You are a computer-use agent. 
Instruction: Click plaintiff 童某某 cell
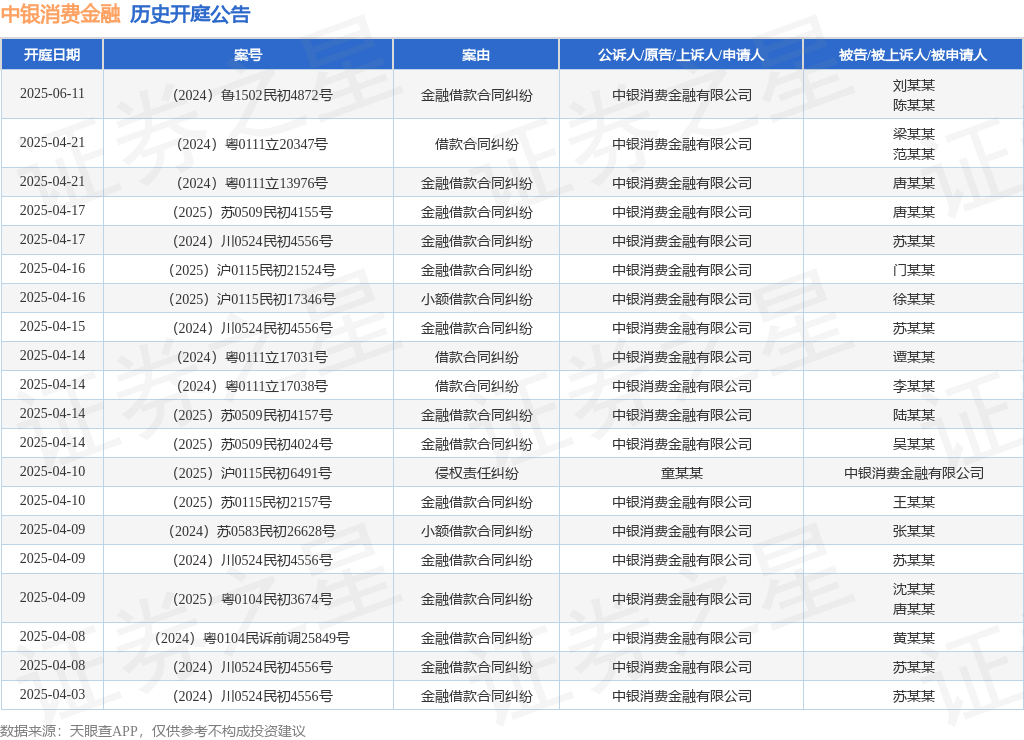pyautogui.click(x=681, y=473)
